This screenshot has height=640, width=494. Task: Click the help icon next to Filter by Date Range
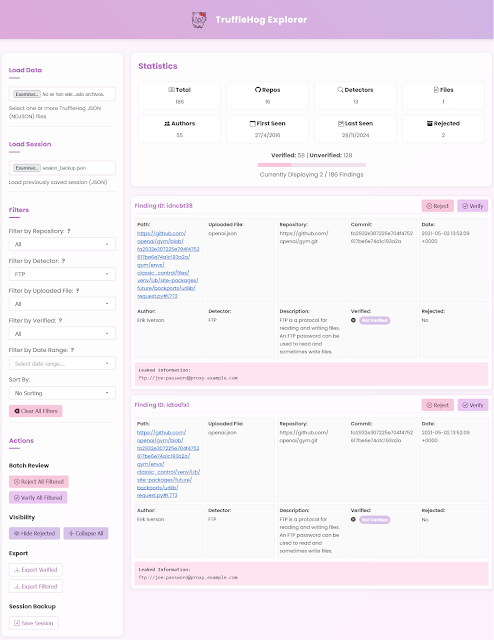coord(72,350)
